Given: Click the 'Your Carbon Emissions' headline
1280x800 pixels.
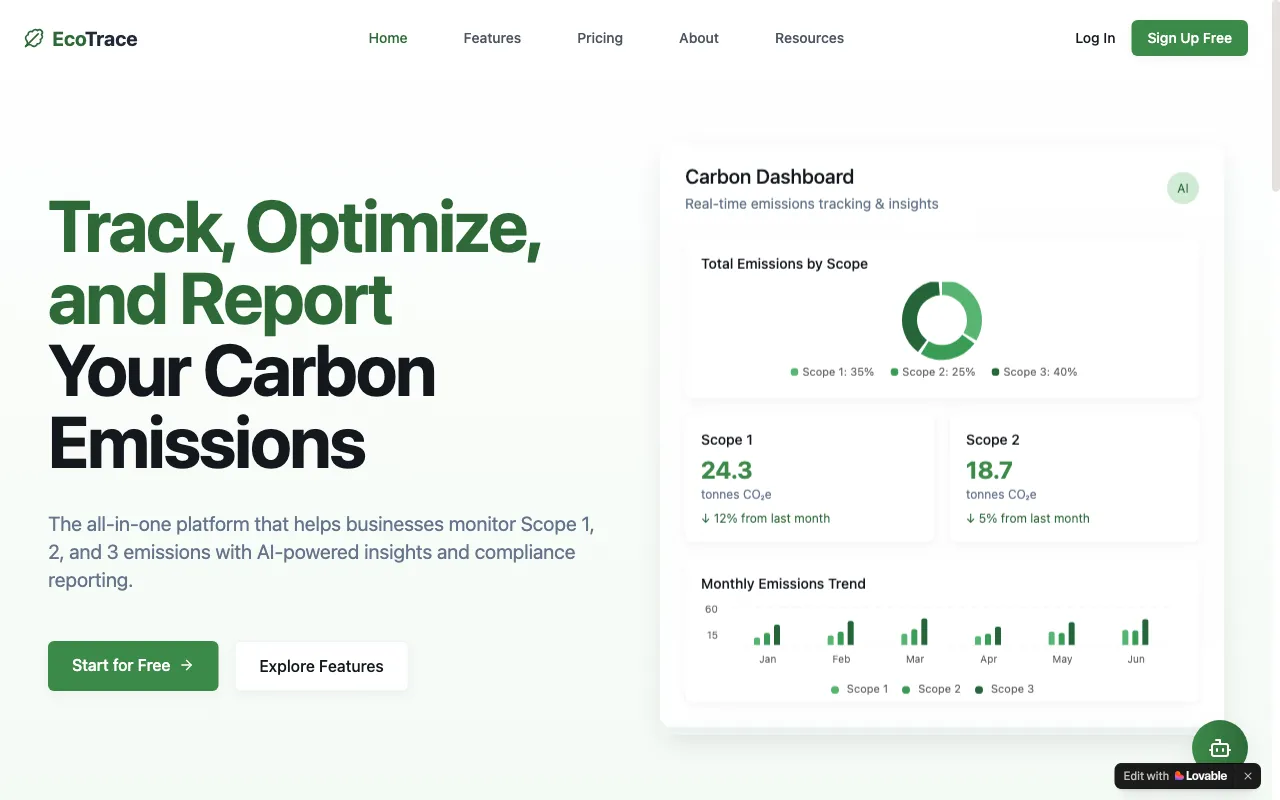Looking at the screenshot, I should click(x=242, y=408).
